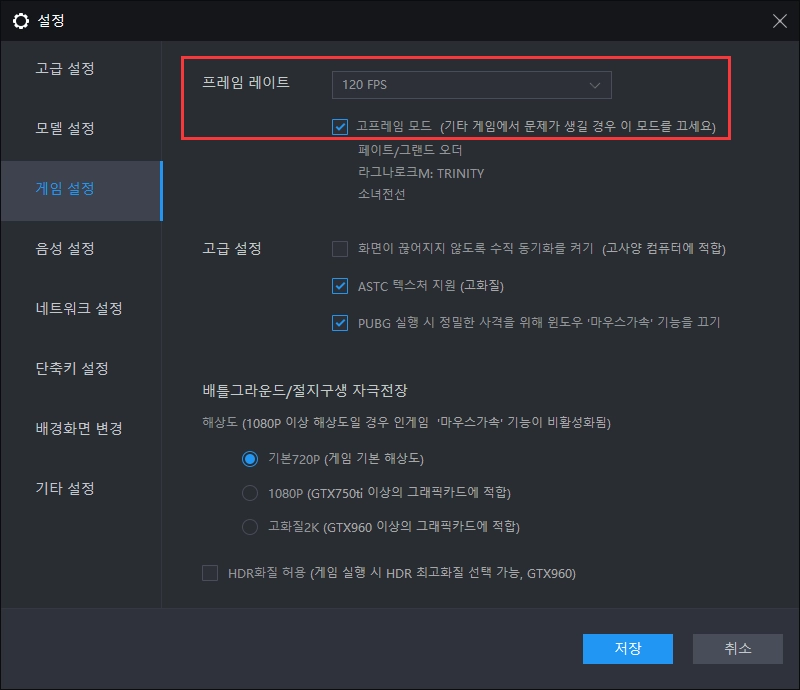The height and width of the screenshot is (690, 800).
Task: Open the 모델 설정 section
Action: click(67, 128)
